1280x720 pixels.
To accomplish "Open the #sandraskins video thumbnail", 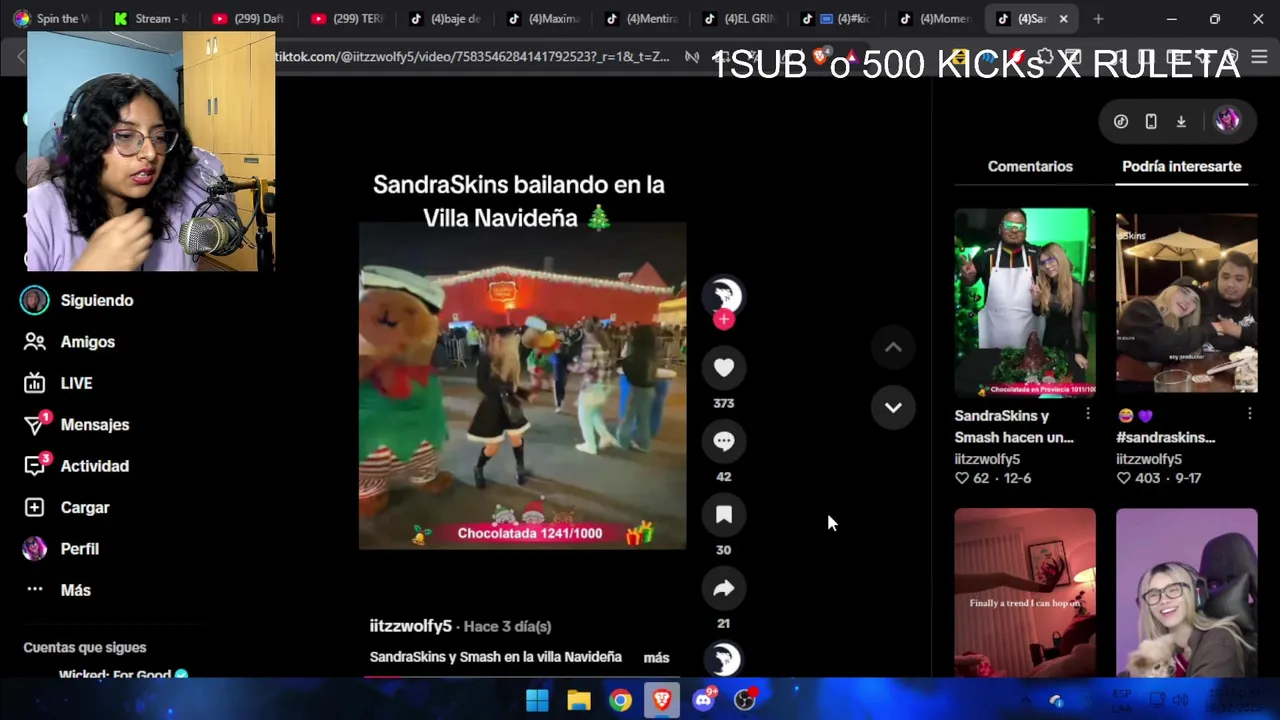I will pos(1186,302).
